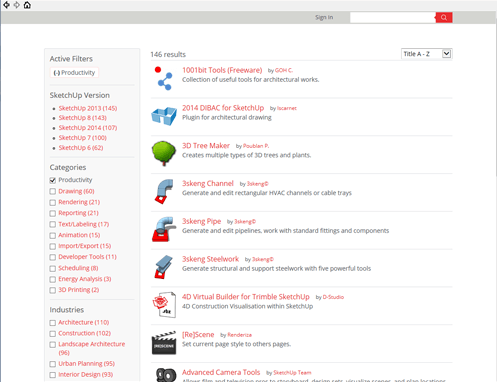This screenshot has height=382, width=497.
Task: Click the Sign In link
Action: click(x=324, y=17)
